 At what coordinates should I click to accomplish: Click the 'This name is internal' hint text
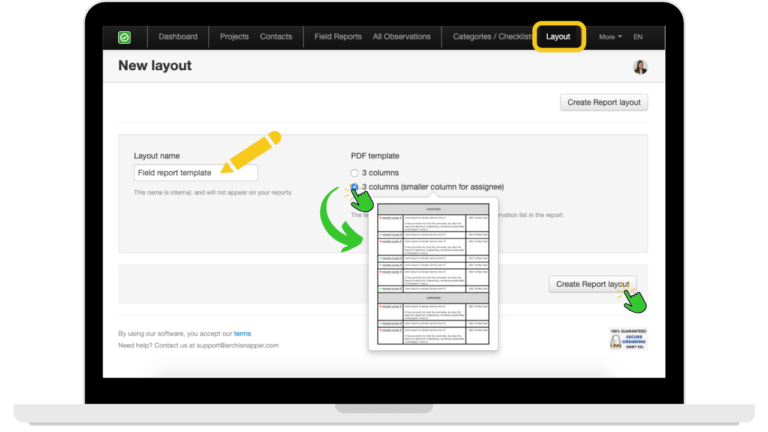213,192
